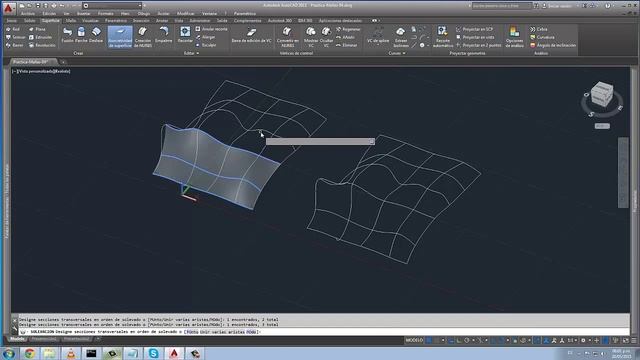Screen dimensions: 640x360
Task: Open Opciones de análisis
Action: tap(514, 37)
